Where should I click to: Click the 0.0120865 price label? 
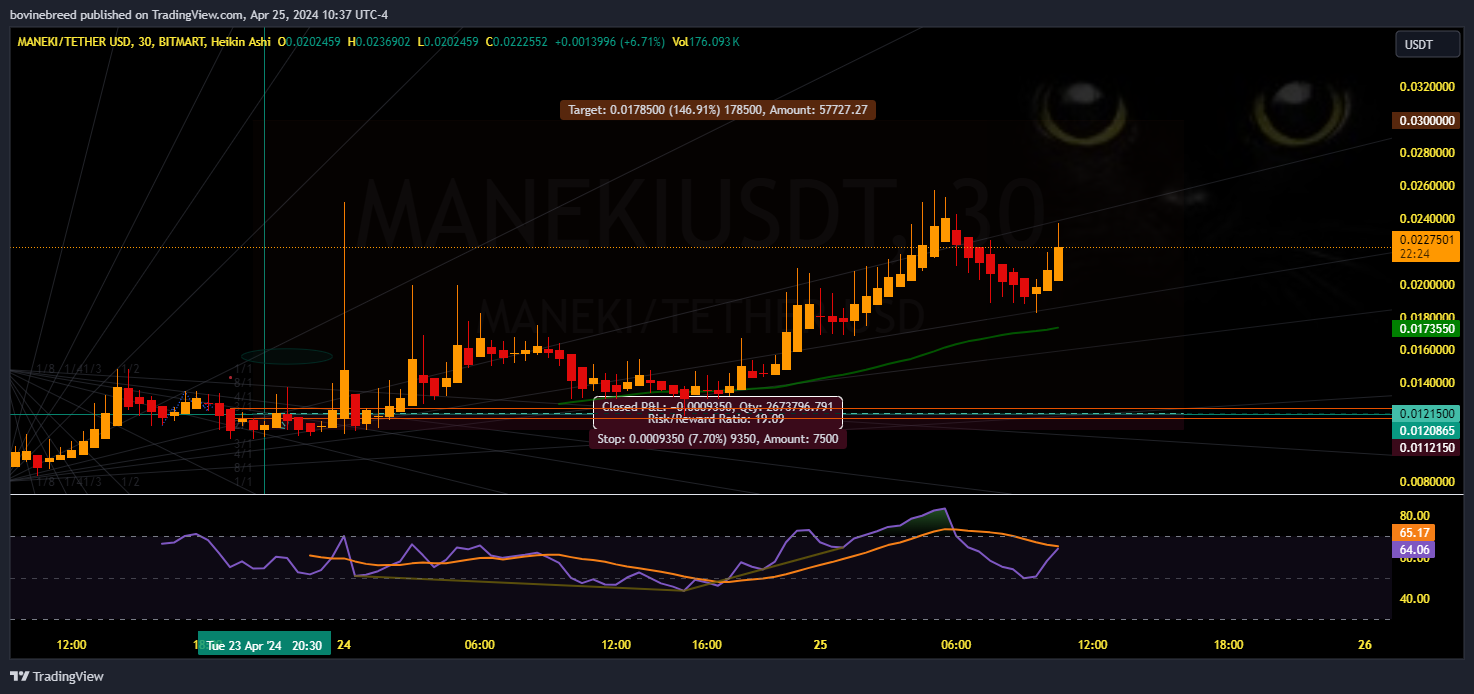[1427, 430]
